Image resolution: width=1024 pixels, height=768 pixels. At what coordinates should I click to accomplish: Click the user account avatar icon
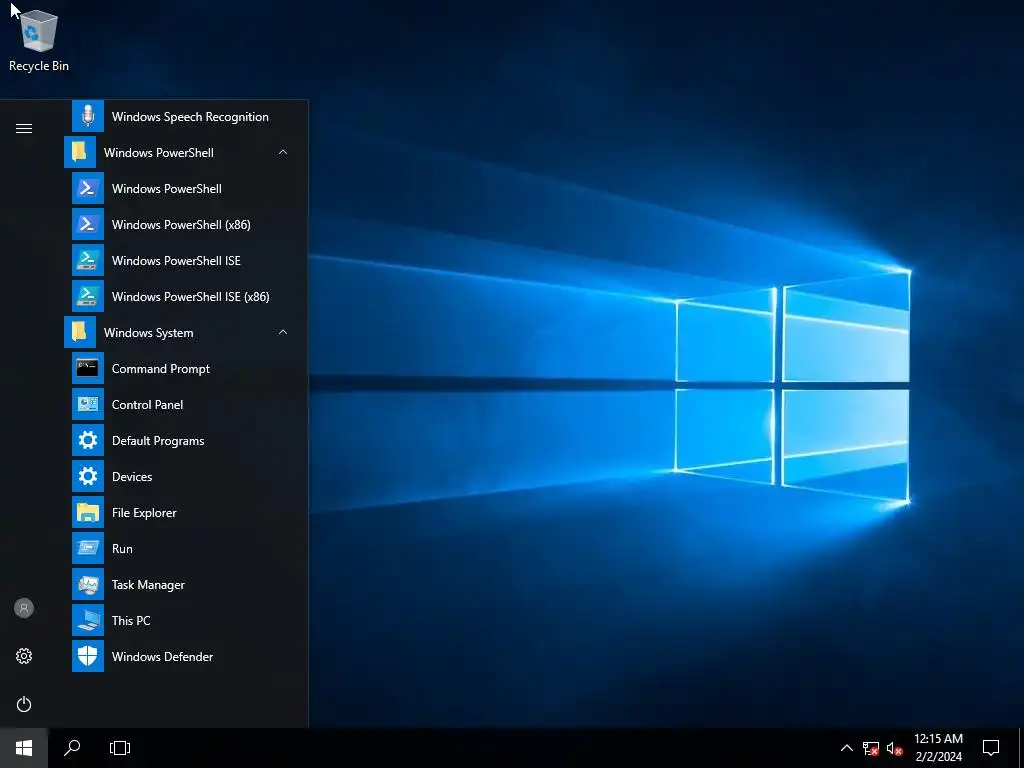point(24,608)
